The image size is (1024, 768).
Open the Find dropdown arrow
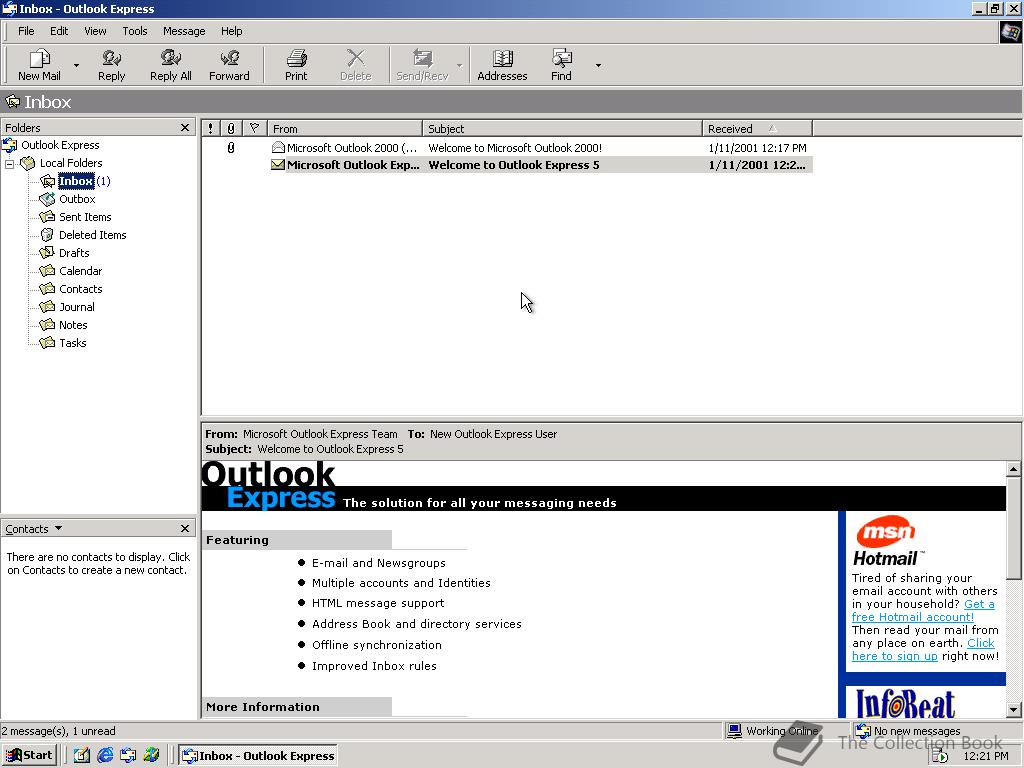598,65
